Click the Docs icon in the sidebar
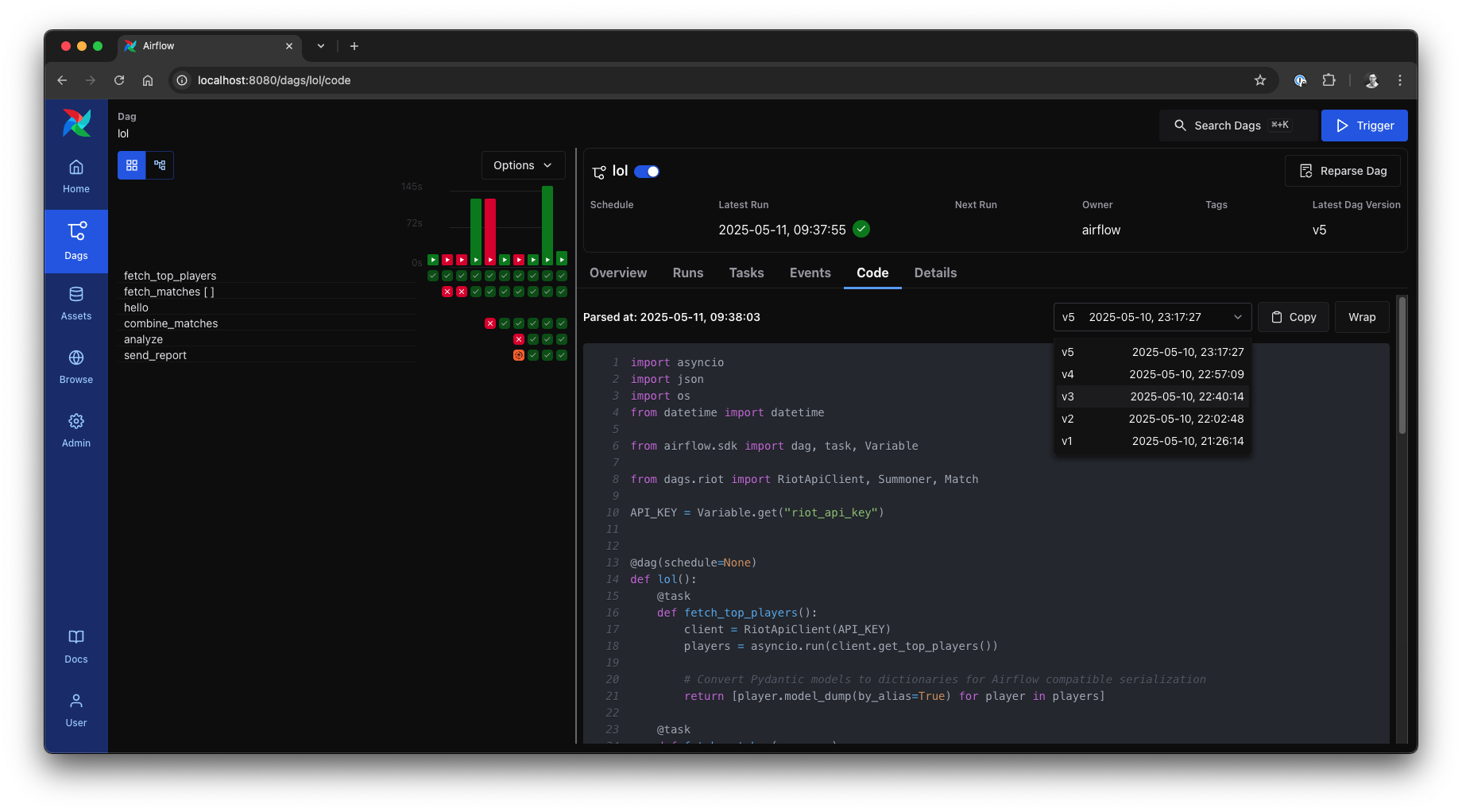Screen dimensions: 1462x812 tap(75, 645)
